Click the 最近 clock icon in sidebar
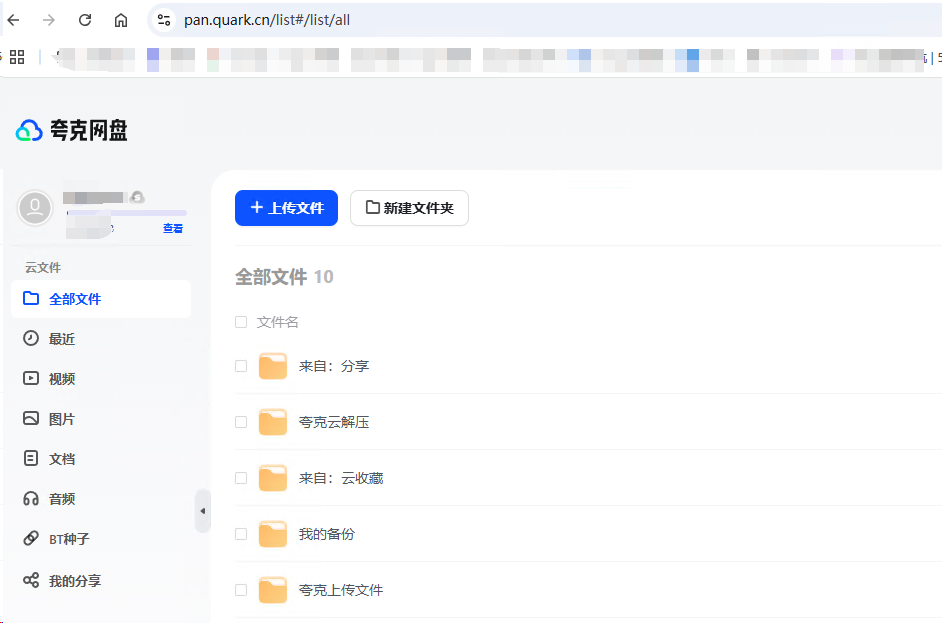This screenshot has height=623, width=942. coord(31,339)
